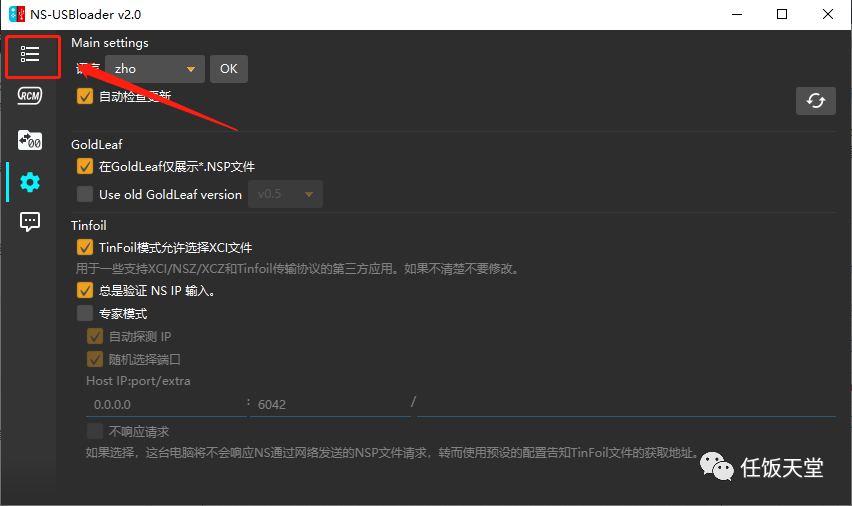The image size is (852, 506).
Task: Open the games list tab in the sidebar
Action: click(30, 54)
